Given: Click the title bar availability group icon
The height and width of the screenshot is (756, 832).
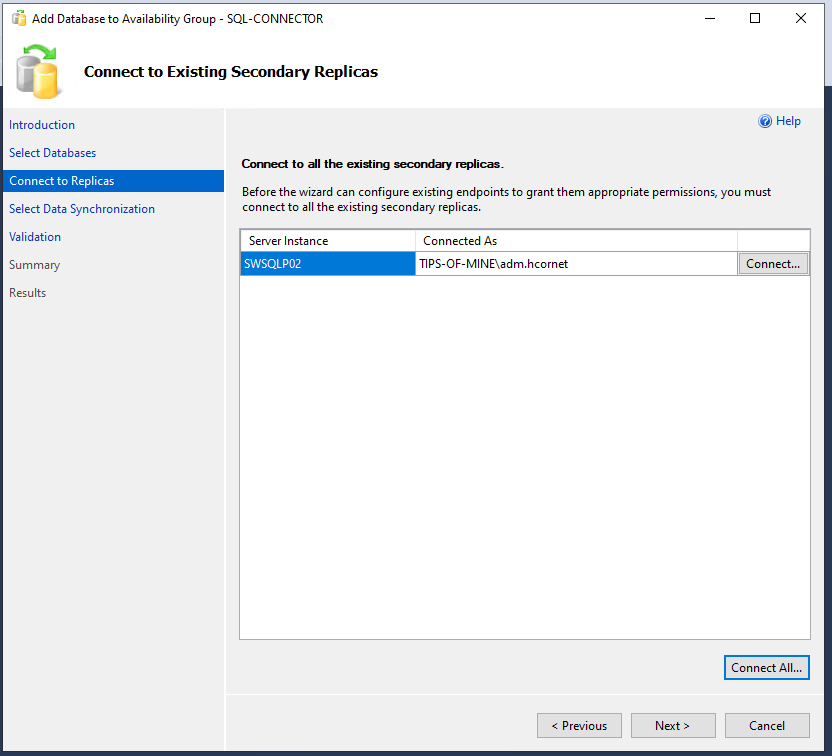Looking at the screenshot, I should tap(19, 19).
